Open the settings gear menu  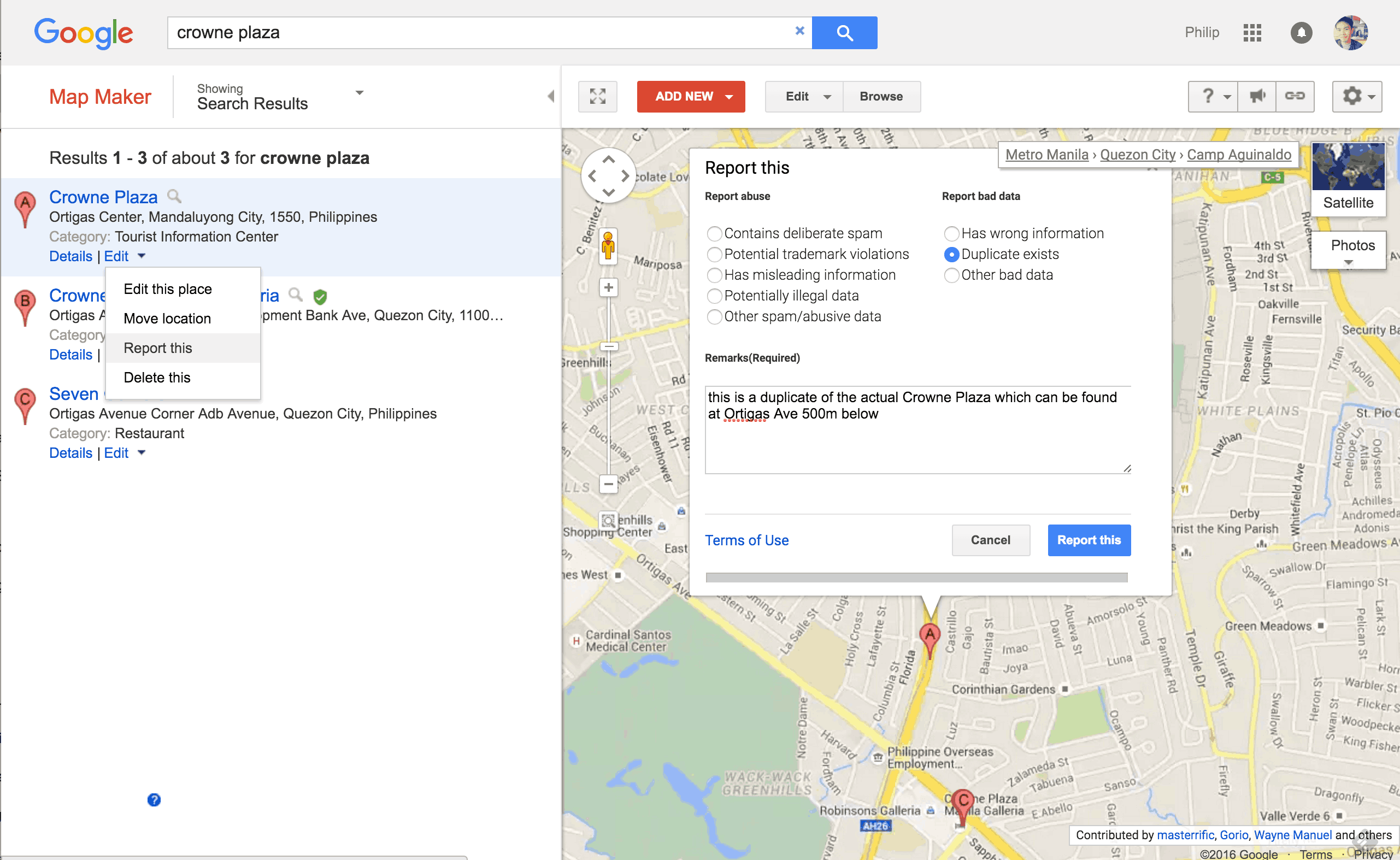[1357, 97]
